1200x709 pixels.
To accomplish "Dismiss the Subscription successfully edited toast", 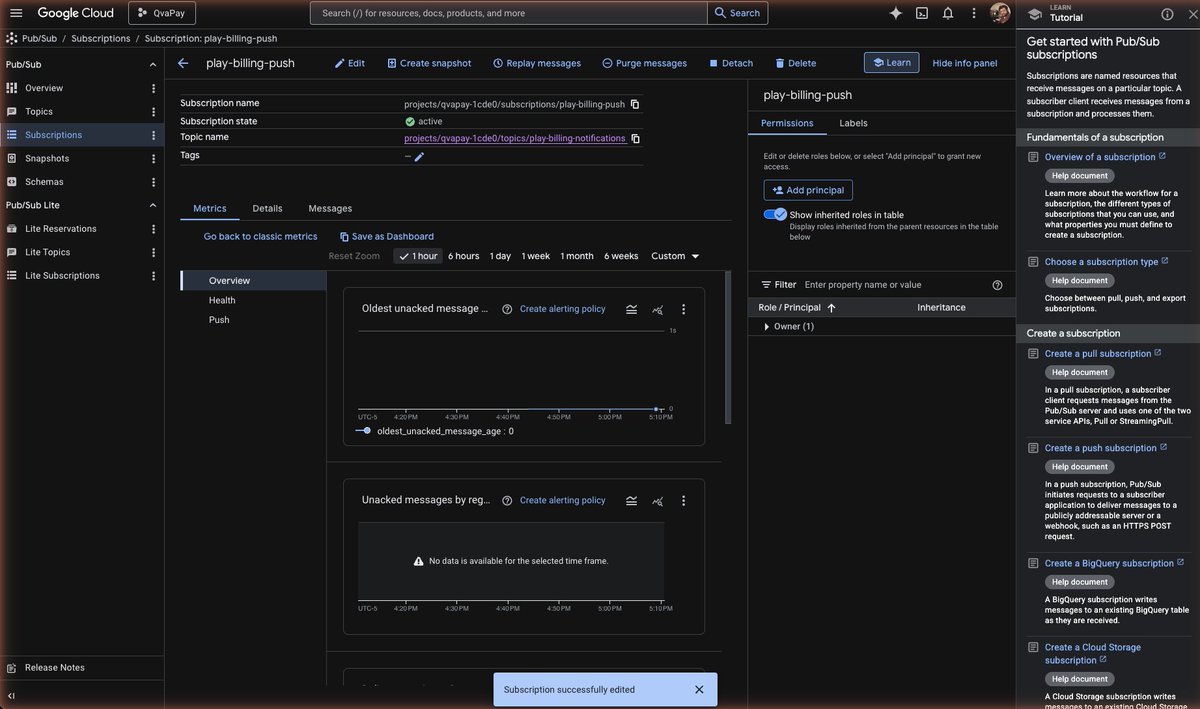I will tap(699, 690).
